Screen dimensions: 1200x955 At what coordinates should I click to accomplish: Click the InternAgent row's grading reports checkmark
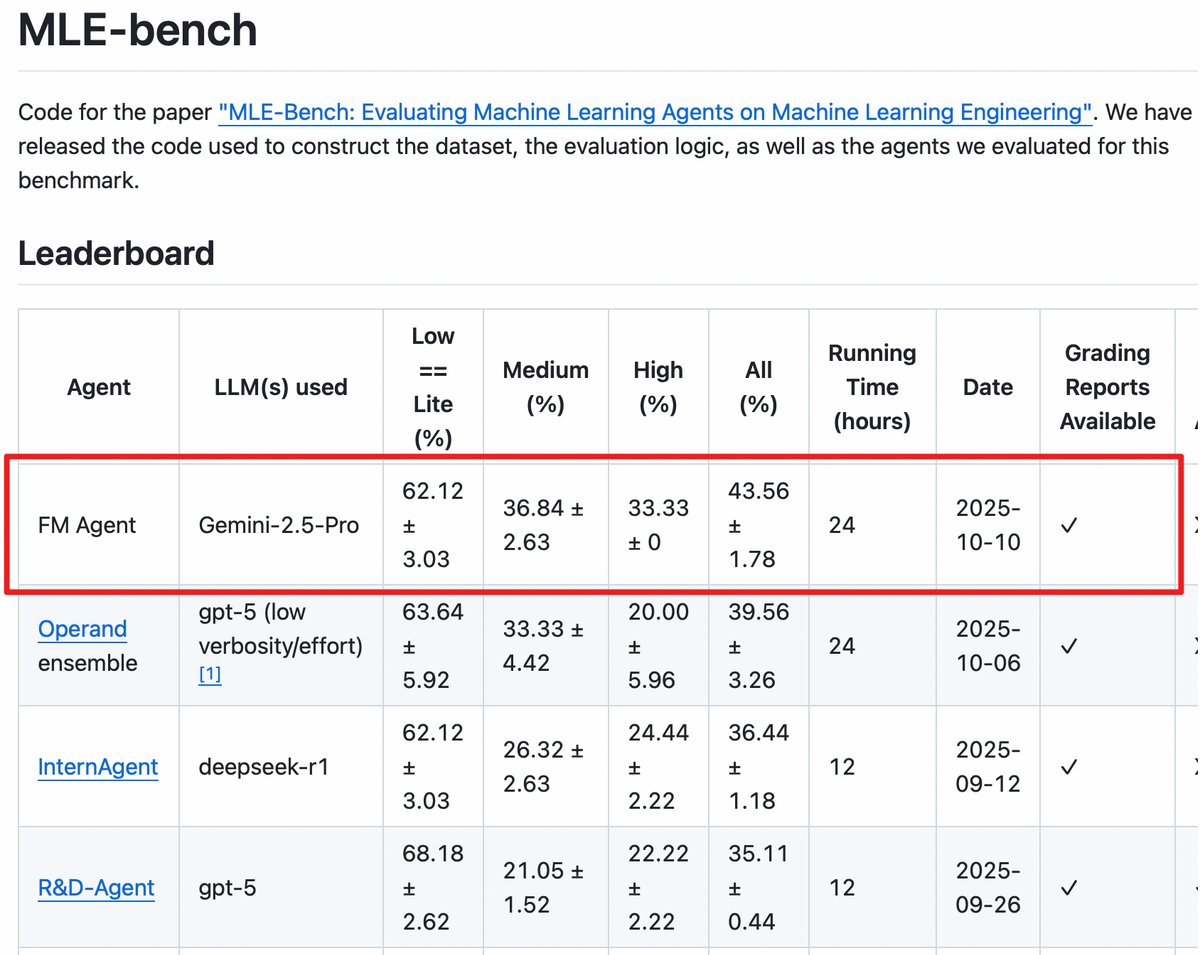pyautogui.click(x=1069, y=767)
